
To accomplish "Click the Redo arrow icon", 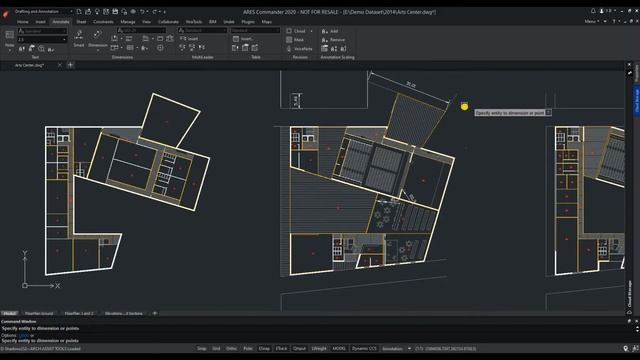I will click(x=155, y=12).
